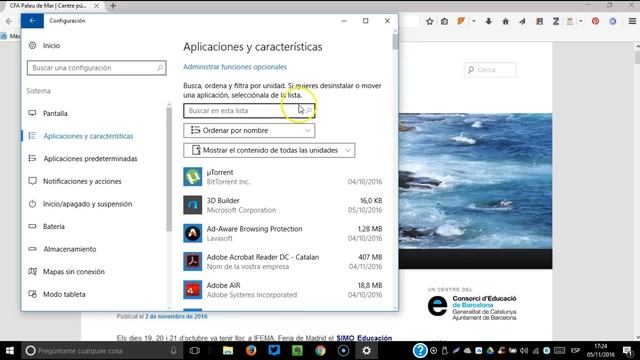The image size is (640, 360).
Task: Click '407 MB' size value
Action: [370, 257]
